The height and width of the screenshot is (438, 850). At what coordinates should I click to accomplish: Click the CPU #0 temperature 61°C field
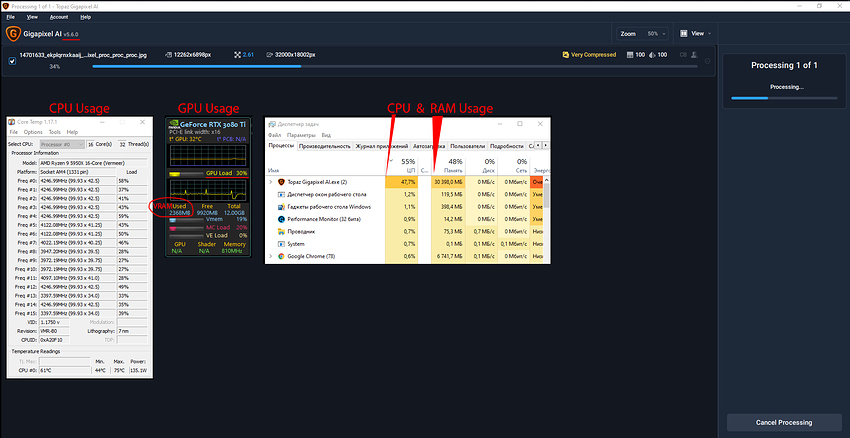pos(65,370)
